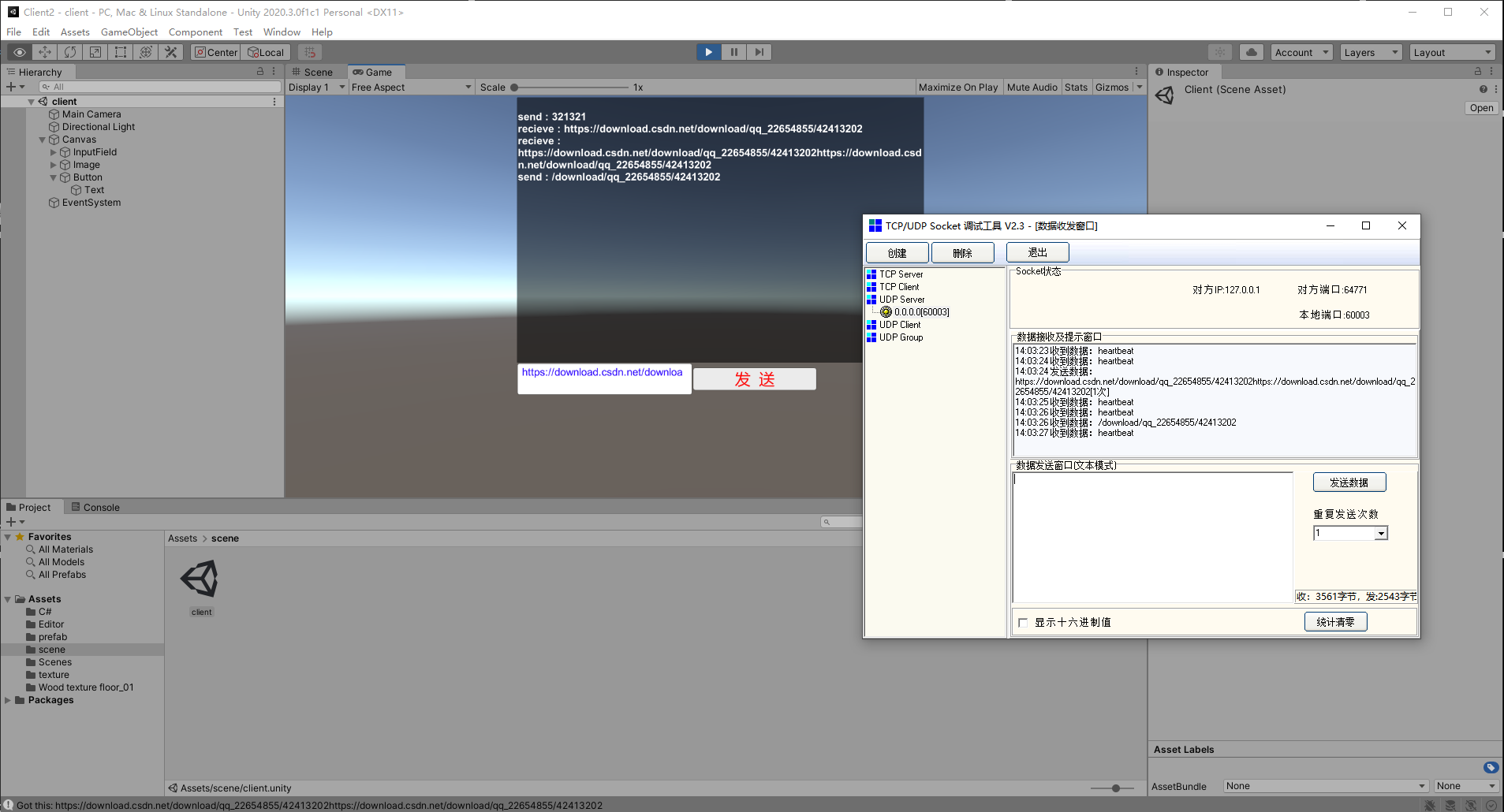Click the Open button in Inspector

[x=1481, y=108]
